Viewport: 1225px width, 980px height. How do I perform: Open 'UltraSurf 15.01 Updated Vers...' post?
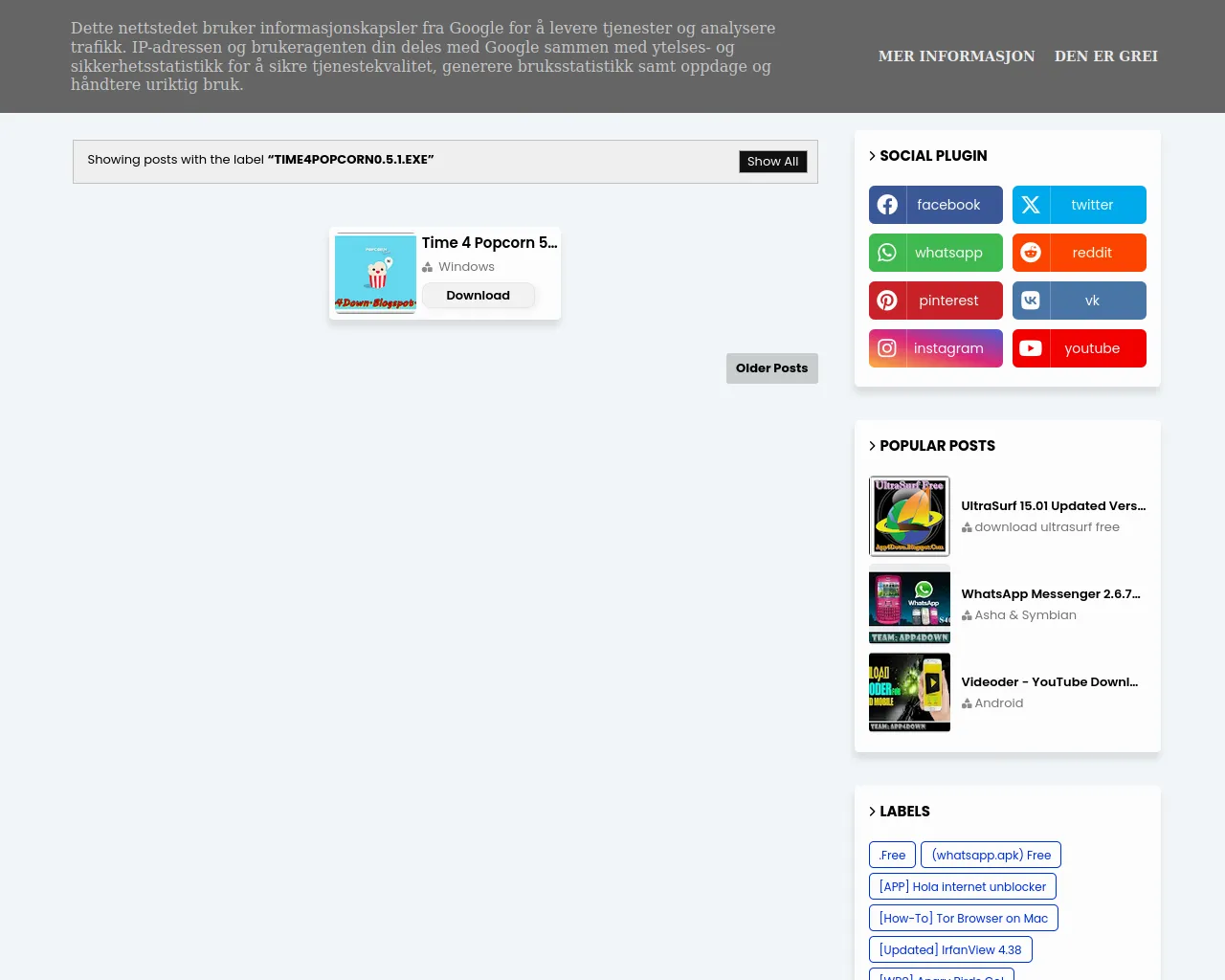point(1054,506)
